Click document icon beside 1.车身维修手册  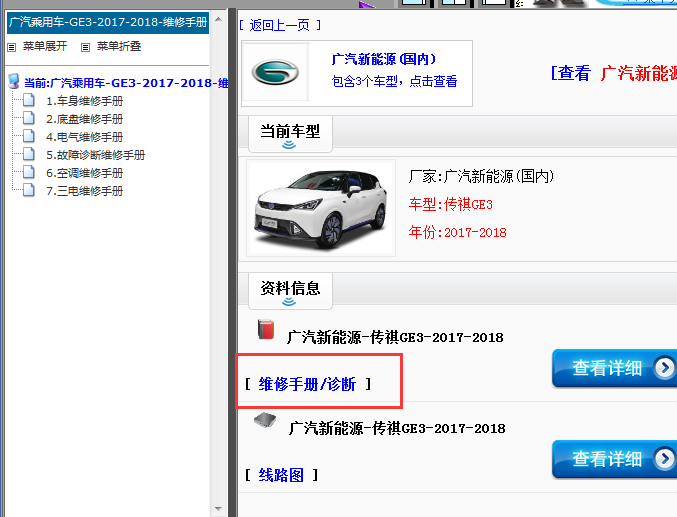29,100
